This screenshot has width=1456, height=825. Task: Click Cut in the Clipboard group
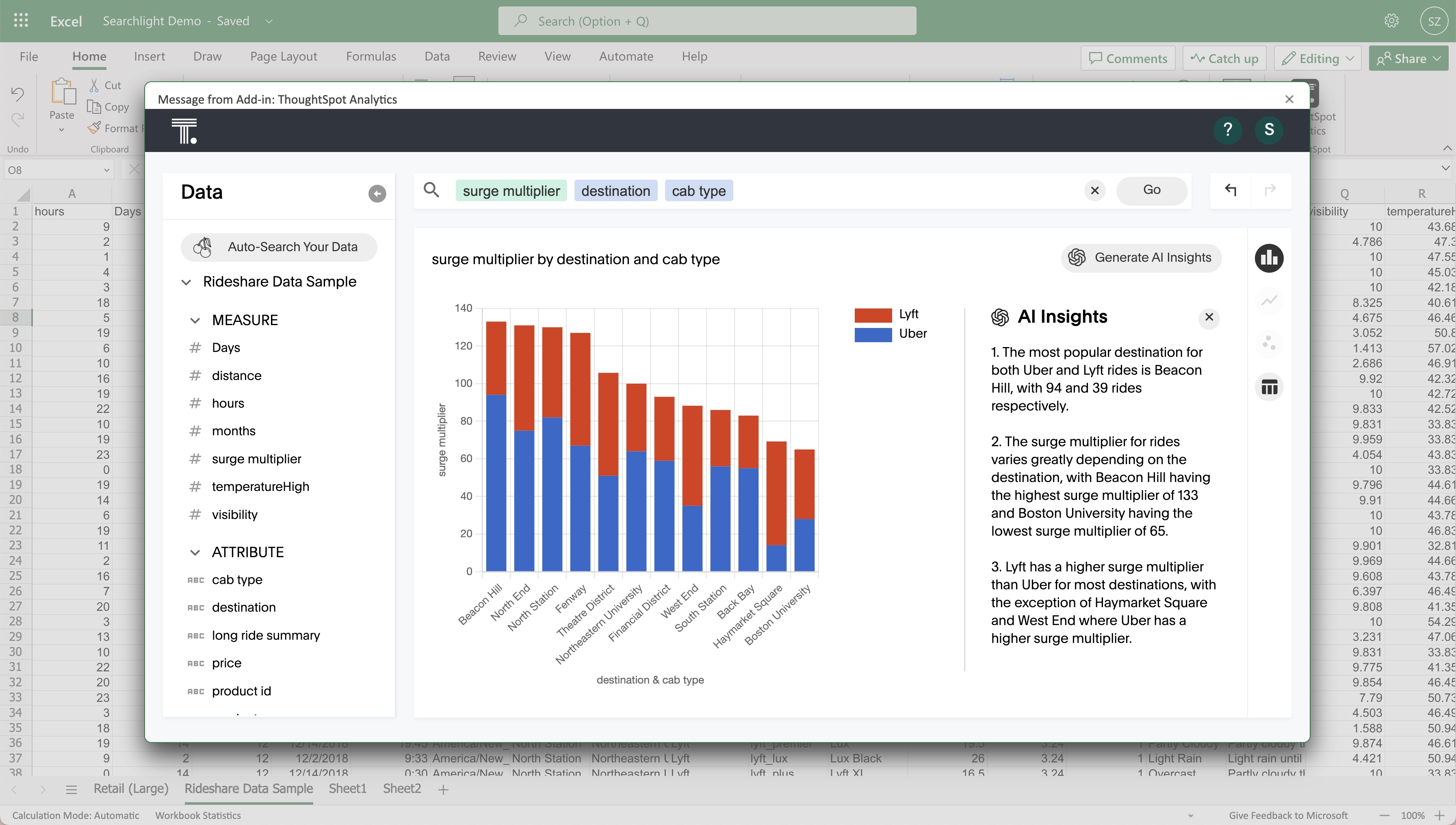point(105,85)
